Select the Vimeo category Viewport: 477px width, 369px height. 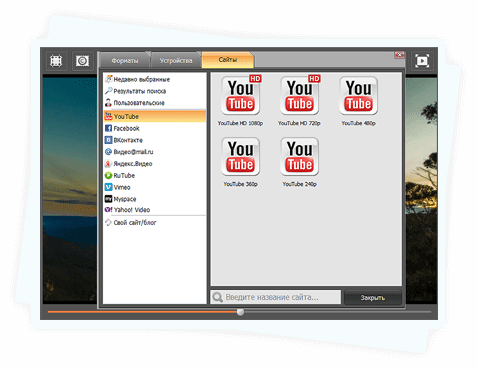click(x=155, y=187)
